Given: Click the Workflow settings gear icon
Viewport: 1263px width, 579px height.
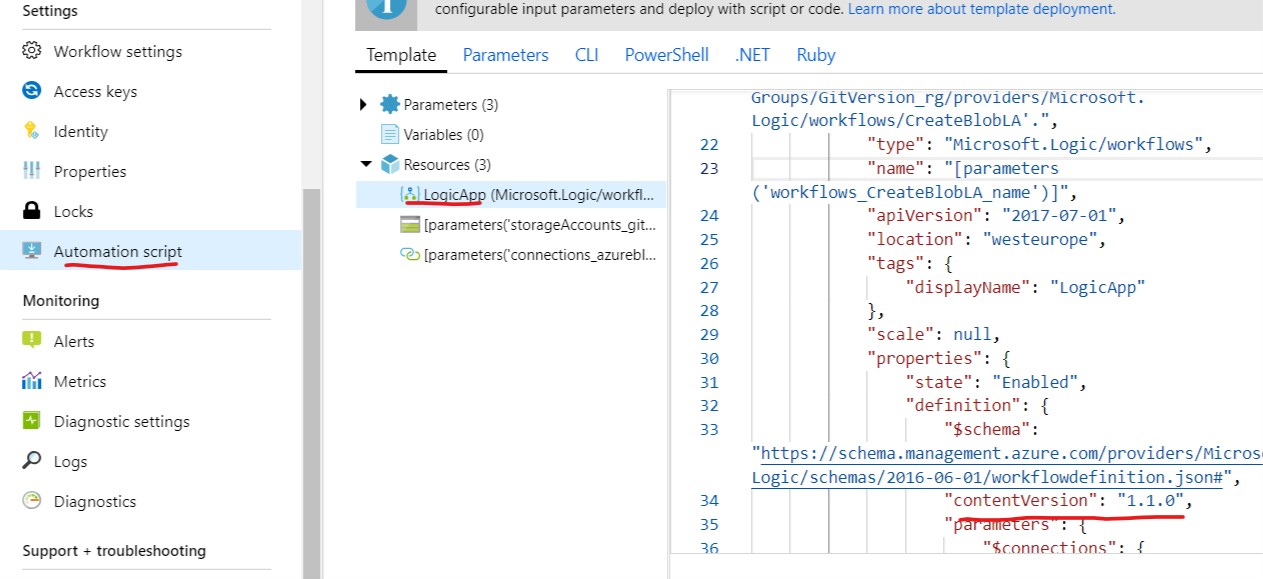Looking at the screenshot, I should point(32,51).
